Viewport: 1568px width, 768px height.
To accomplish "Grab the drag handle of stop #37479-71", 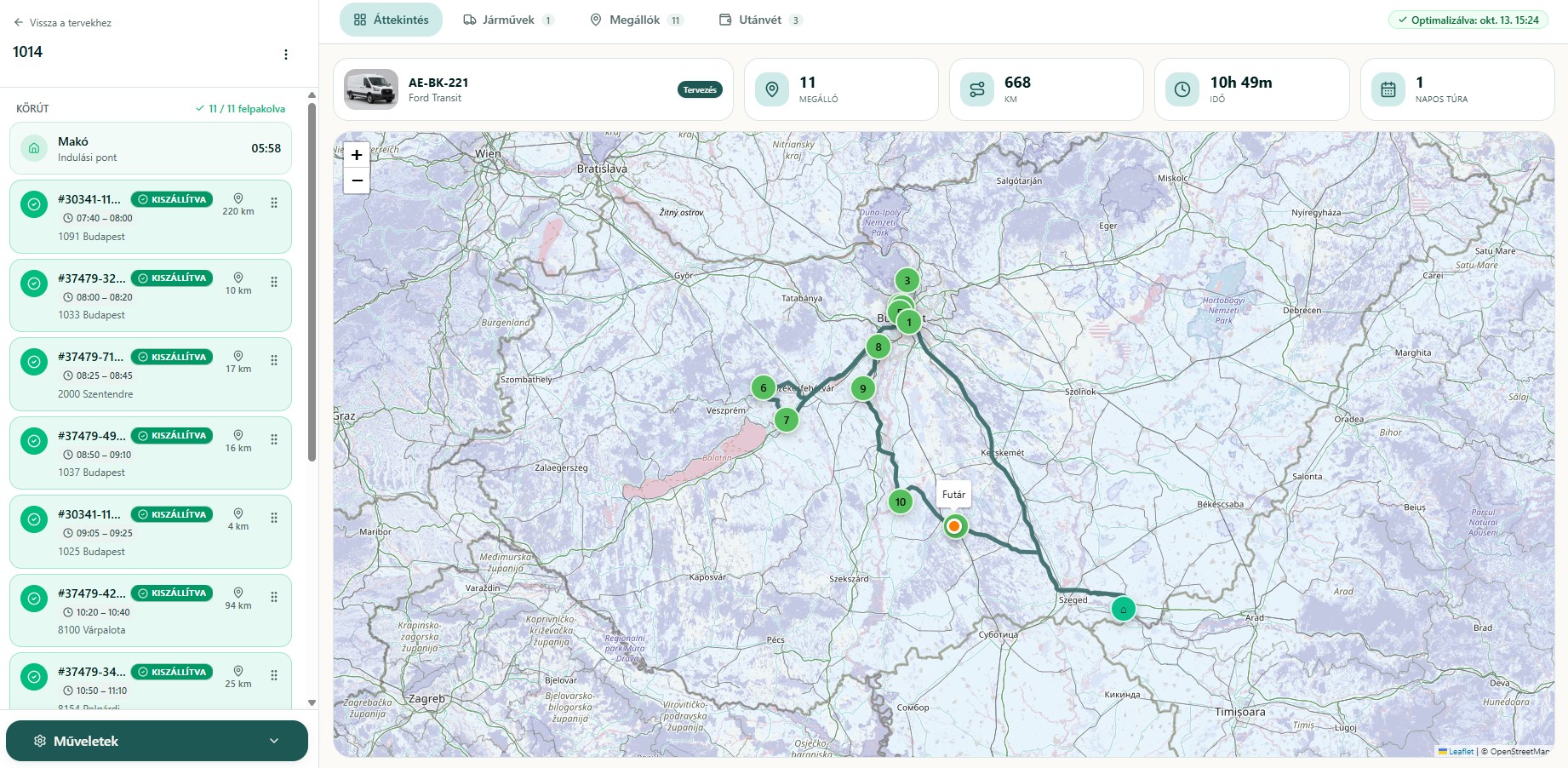I will (274, 360).
